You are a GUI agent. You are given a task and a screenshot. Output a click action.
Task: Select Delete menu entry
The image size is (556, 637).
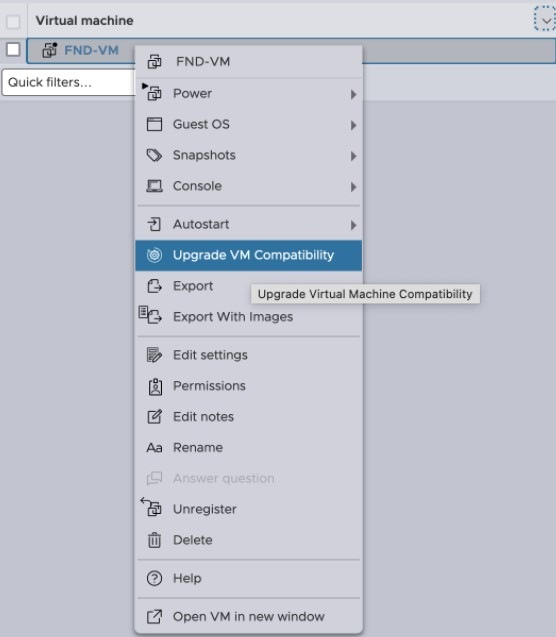point(249,540)
